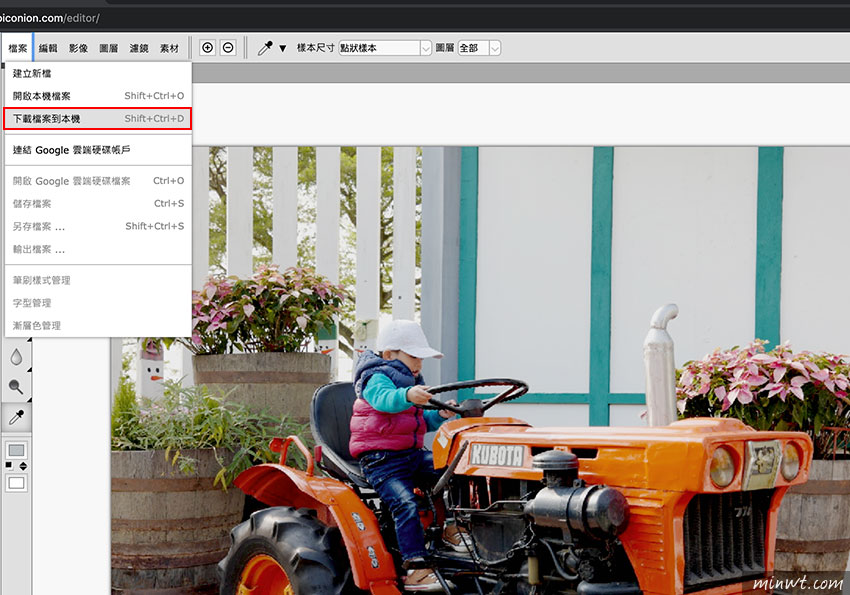Open the eyedropper tool preset arrow
The width and height of the screenshot is (850, 595).
tap(282, 48)
